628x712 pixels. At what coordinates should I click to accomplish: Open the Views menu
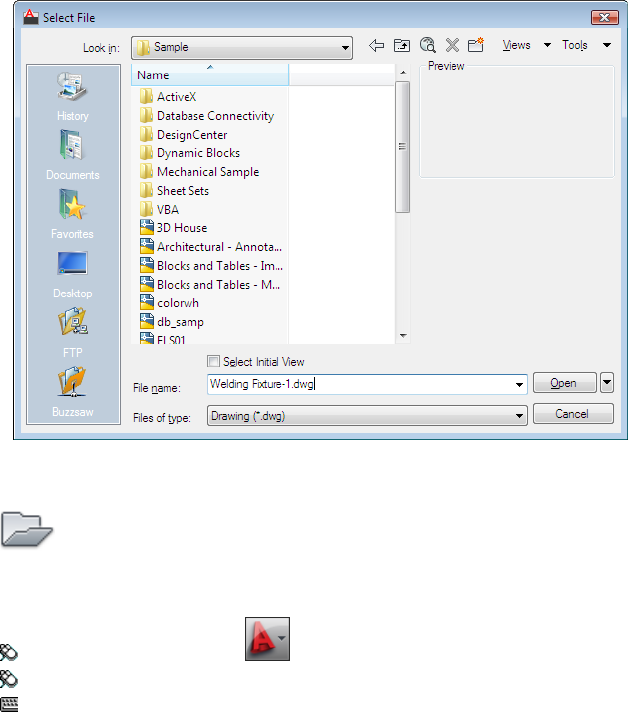[526, 45]
